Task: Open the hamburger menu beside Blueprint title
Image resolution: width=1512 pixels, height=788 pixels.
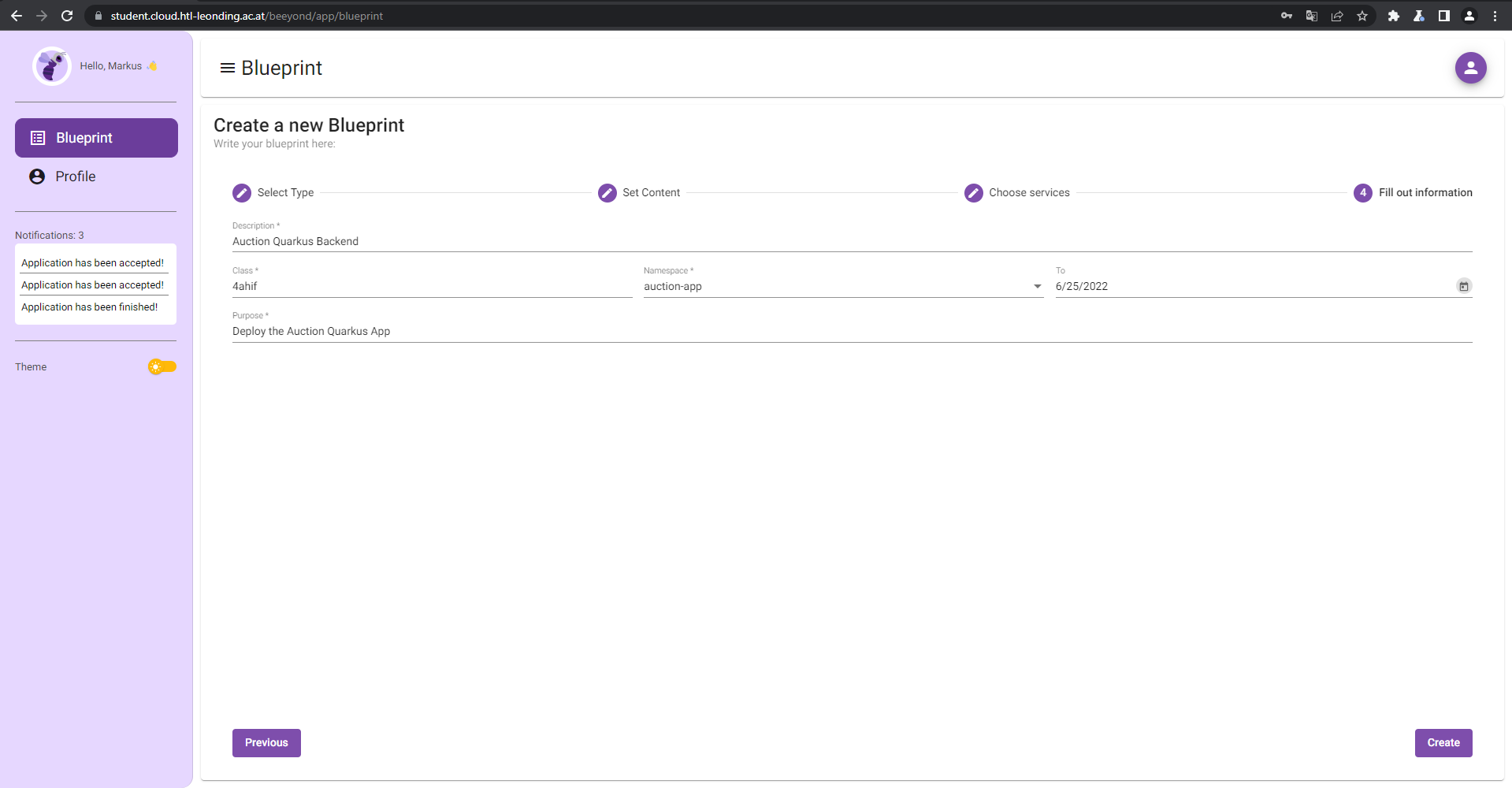Action: (227, 69)
